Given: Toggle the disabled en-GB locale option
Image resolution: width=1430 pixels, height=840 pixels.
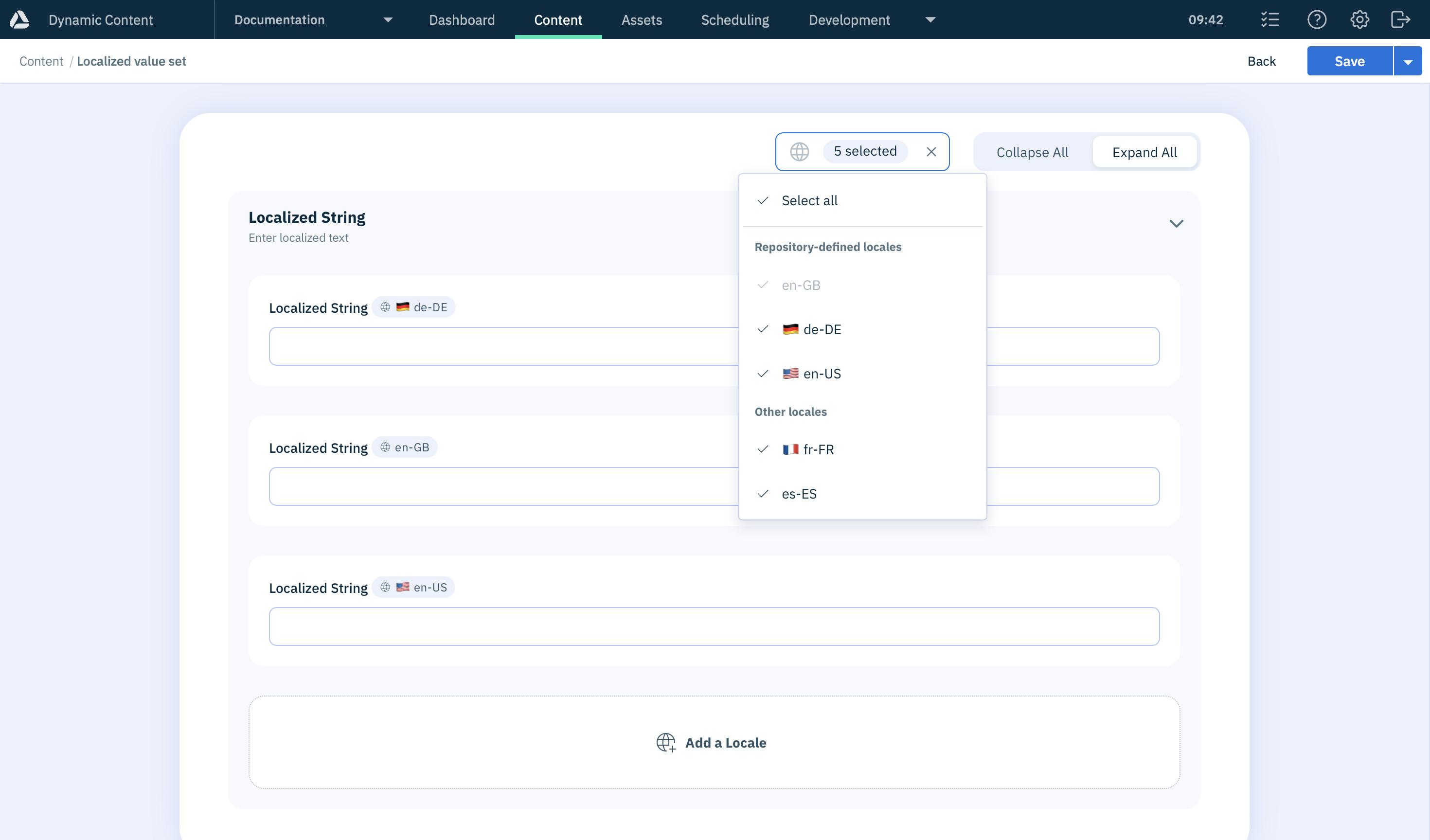Looking at the screenshot, I should (862, 285).
